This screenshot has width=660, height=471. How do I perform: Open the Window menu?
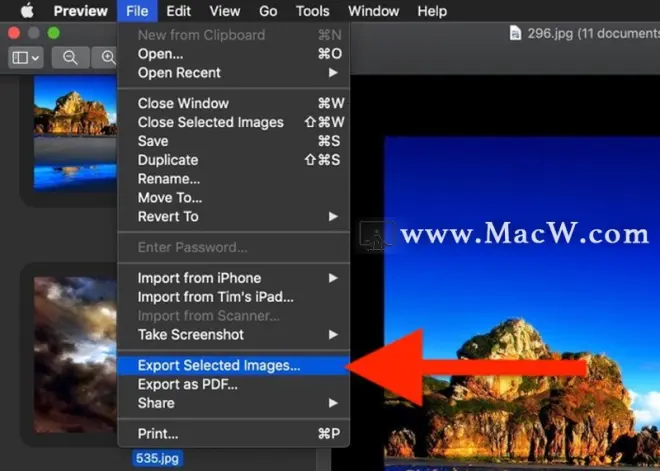[x=373, y=11]
